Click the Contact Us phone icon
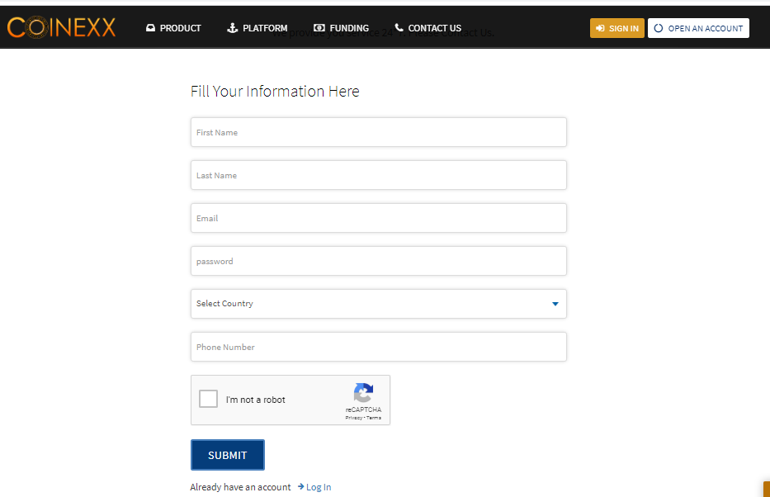770x497 pixels. [399, 28]
